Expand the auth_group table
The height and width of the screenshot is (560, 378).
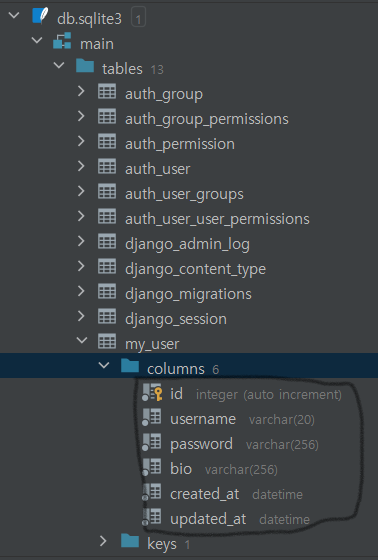81,91
